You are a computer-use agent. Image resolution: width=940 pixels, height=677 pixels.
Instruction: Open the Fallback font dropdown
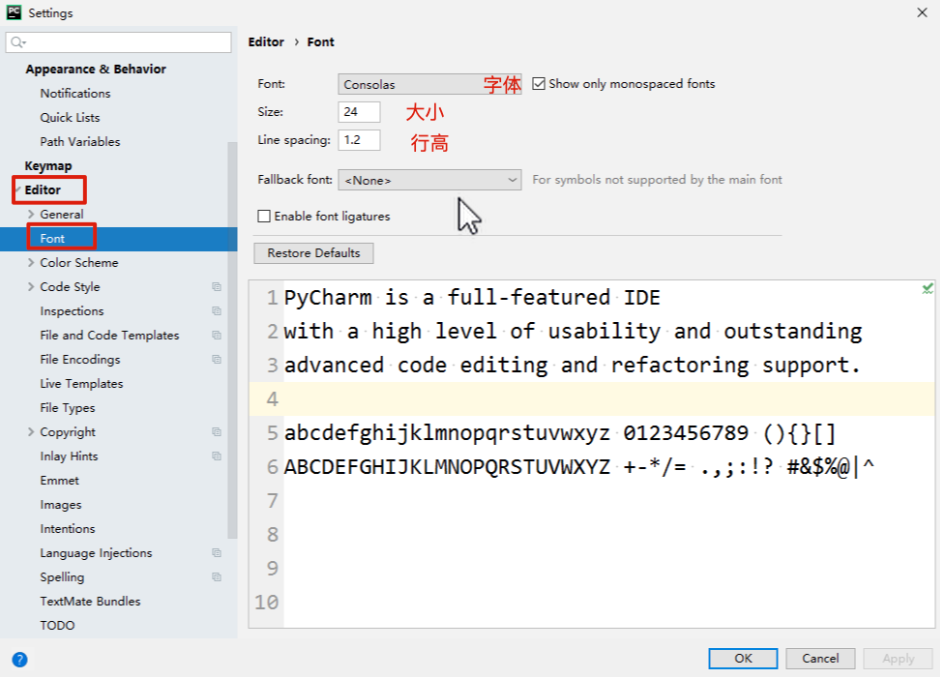click(x=429, y=180)
